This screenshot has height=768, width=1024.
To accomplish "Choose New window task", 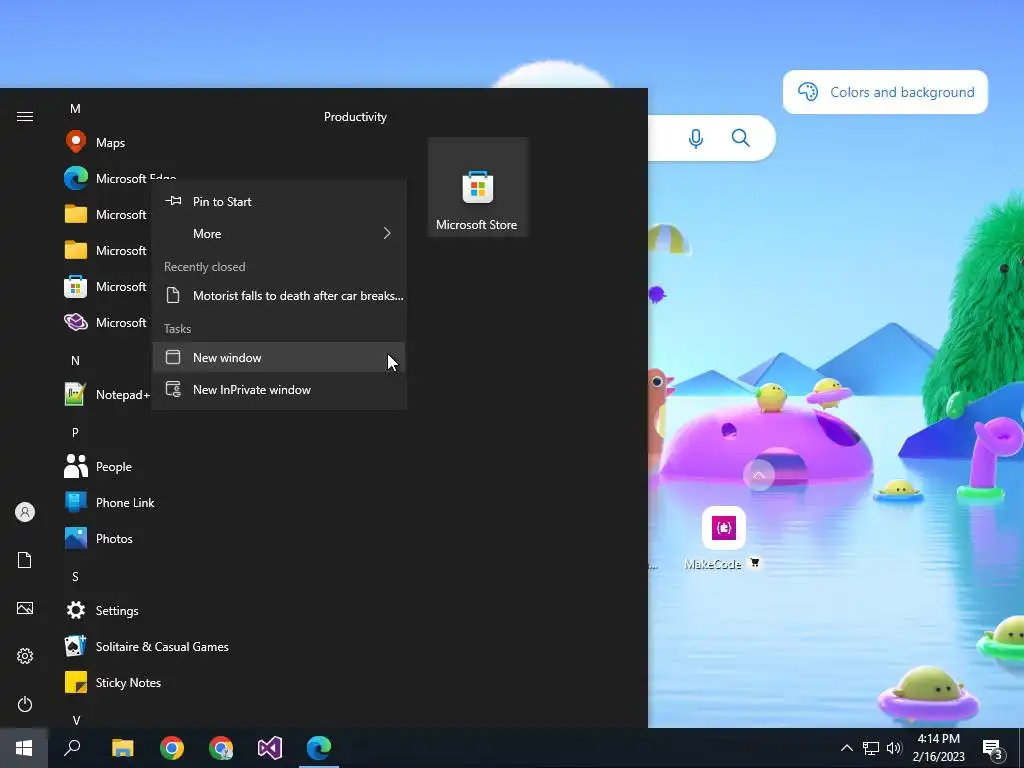I will (x=279, y=357).
